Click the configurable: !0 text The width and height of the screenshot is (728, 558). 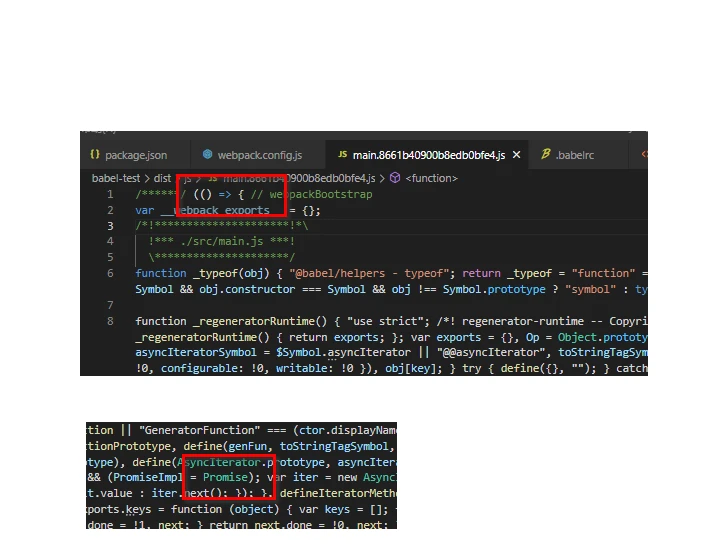[x=212, y=369]
